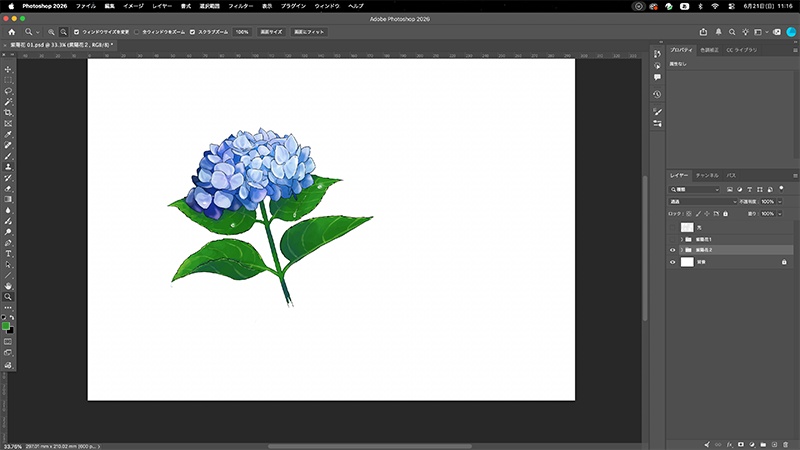The width and height of the screenshot is (800, 450).
Task: Hide the 紫陽花2 group visibility eye
Action: pyautogui.click(x=672, y=250)
